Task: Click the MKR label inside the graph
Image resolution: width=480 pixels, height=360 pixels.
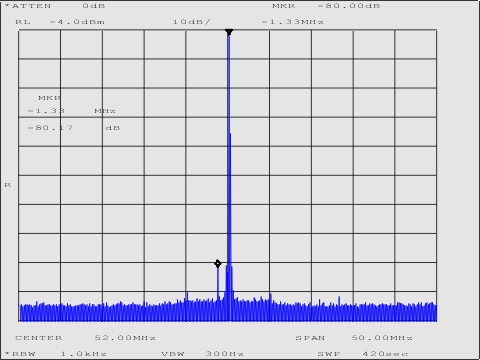Action: click(x=50, y=98)
